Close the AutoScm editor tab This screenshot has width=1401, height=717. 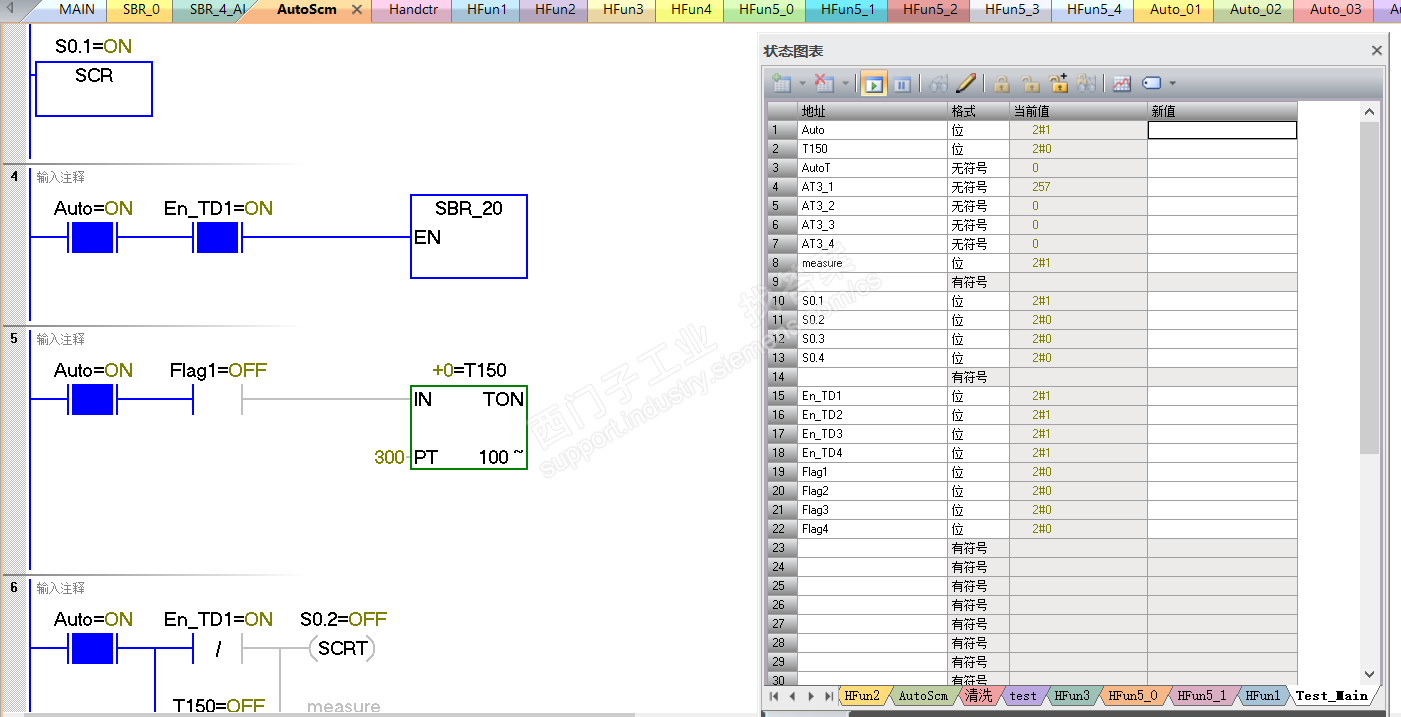[x=357, y=9]
